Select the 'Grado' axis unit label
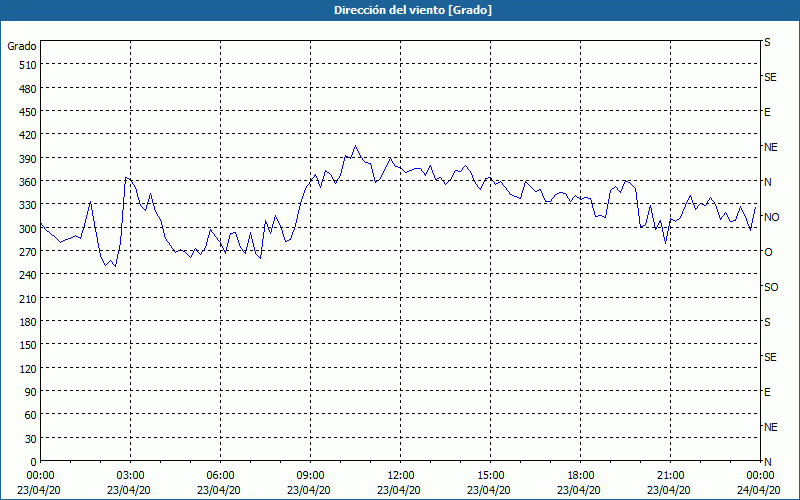Screen dimensions: 800x500 [22, 46]
